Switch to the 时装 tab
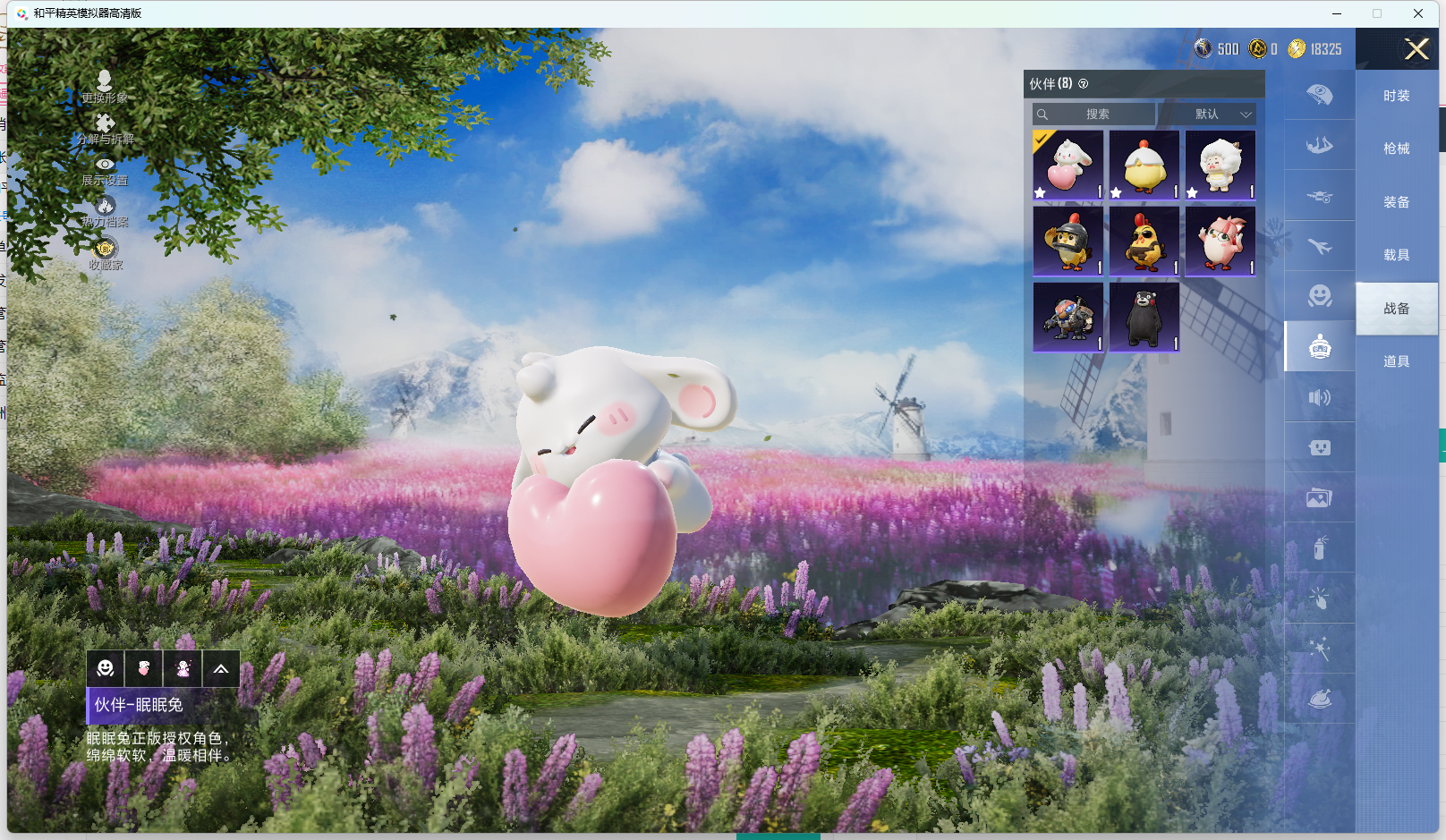The height and width of the screenshot is (840, 1446). tap(1396, 96)
